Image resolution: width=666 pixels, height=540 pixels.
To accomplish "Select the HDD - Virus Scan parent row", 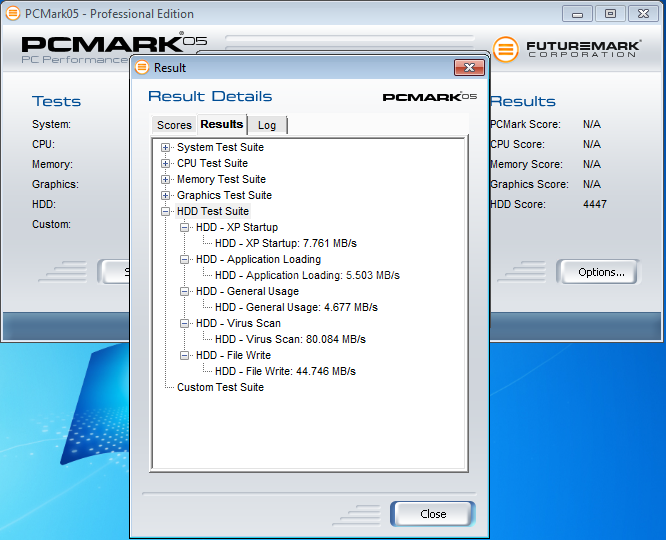I will tap(238, 323).
